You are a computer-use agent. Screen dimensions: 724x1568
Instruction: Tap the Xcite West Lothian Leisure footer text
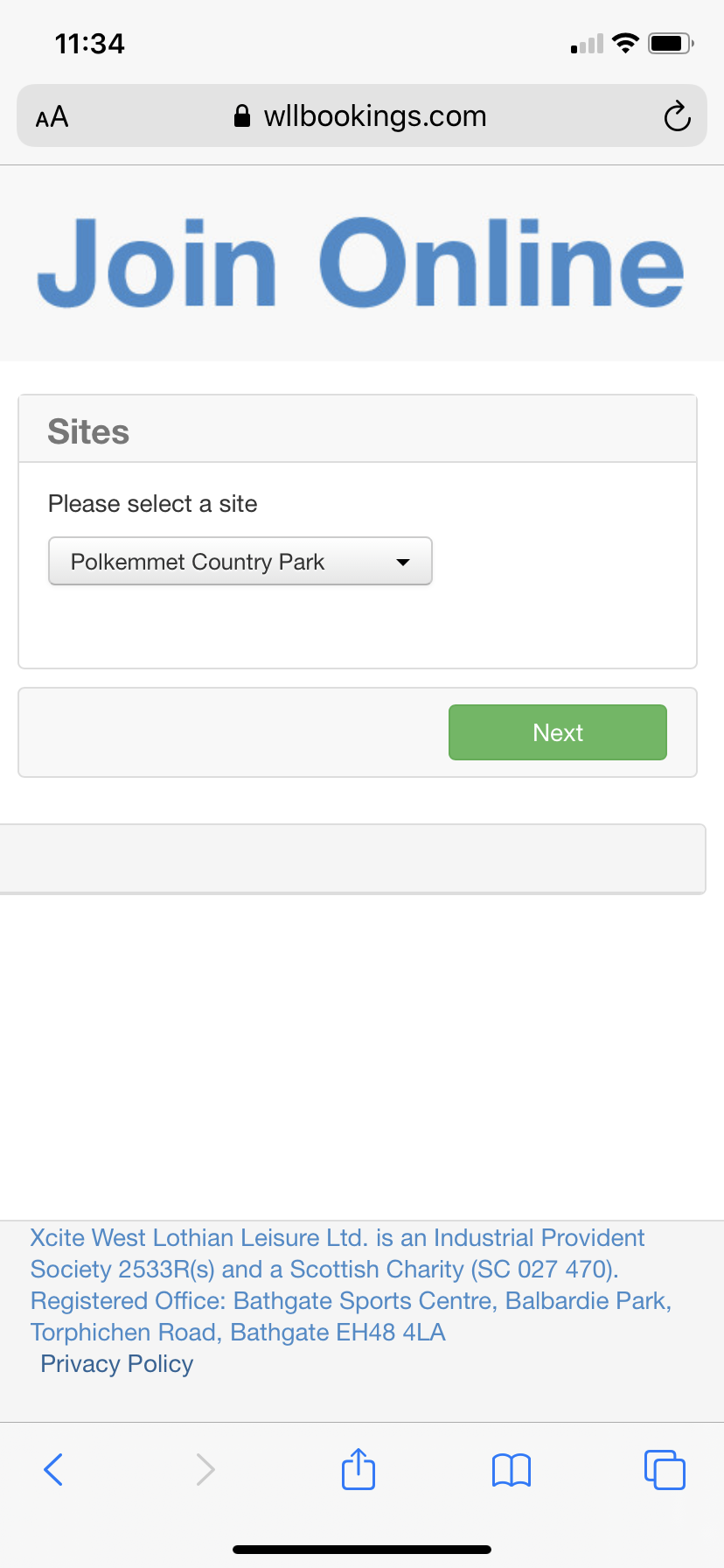[351, 1284]
